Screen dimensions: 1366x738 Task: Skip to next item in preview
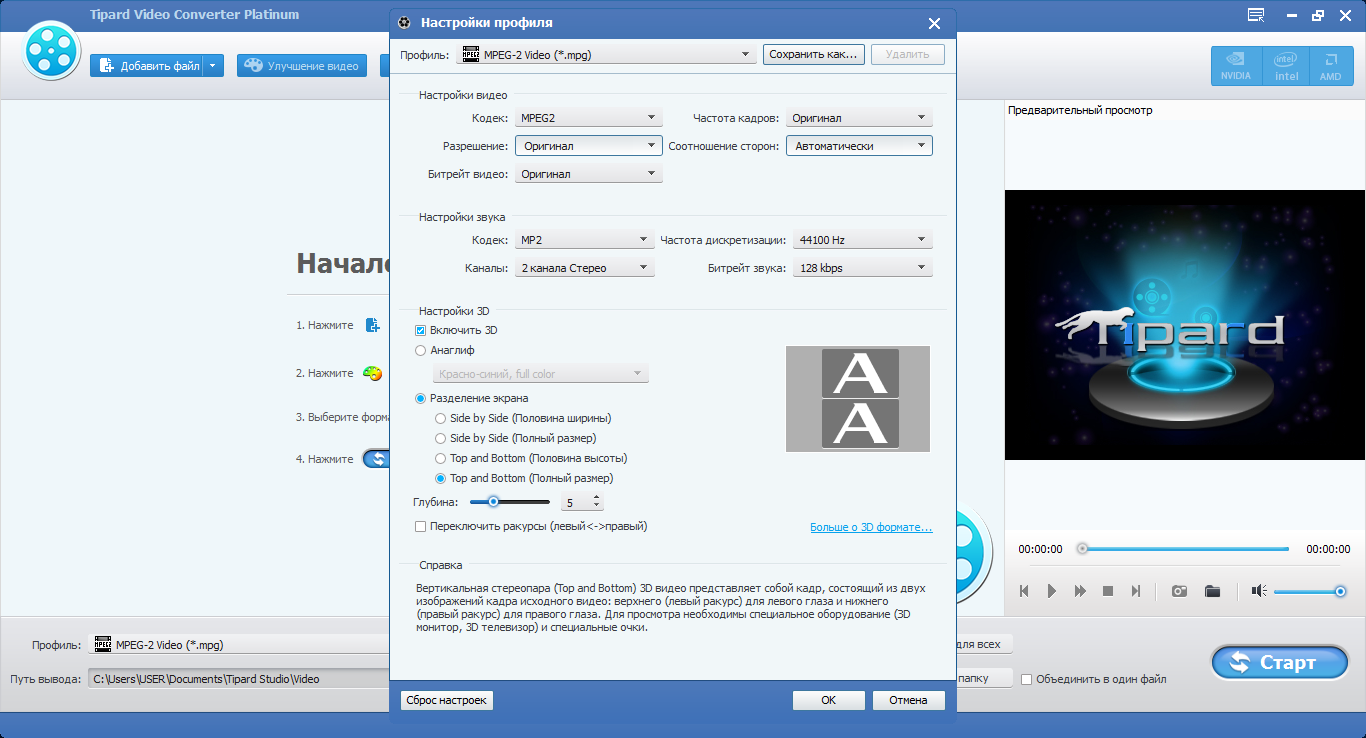tap(1136, 591)
